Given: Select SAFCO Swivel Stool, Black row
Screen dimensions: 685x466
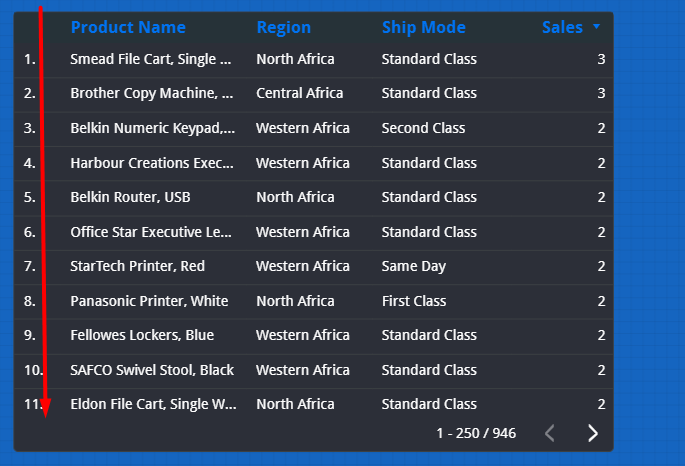Looking at the screenshot, I should [152, 370].
